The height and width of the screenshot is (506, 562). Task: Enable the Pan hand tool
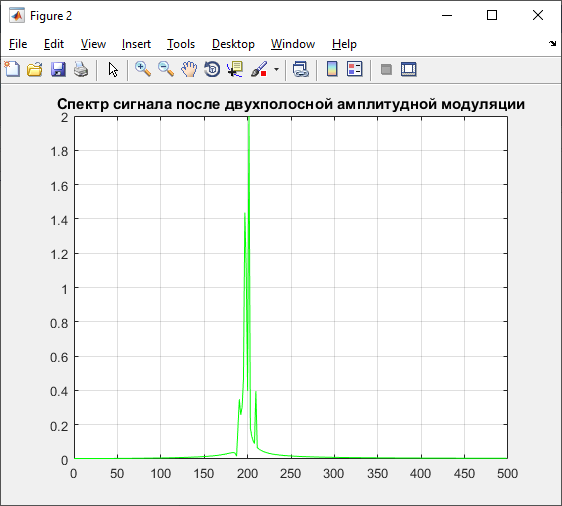point(189,69)
